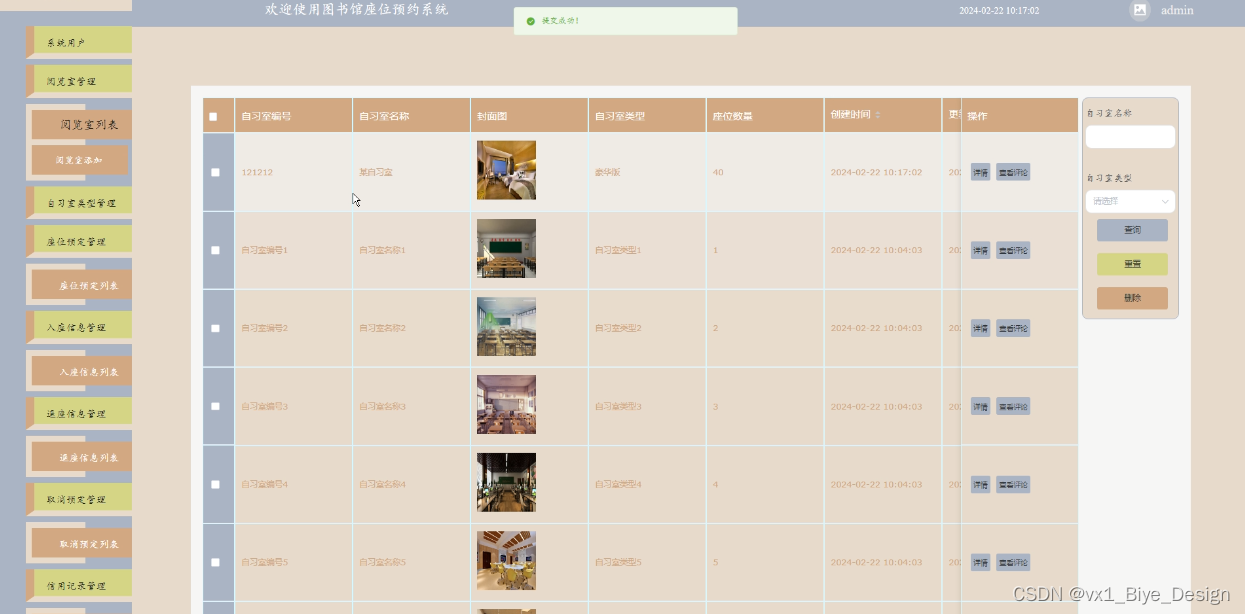The height and width of the screenshot is (614, 1245).
Task: Open the 入座信息列表 submenu item
Action: (x=82, y=371)
